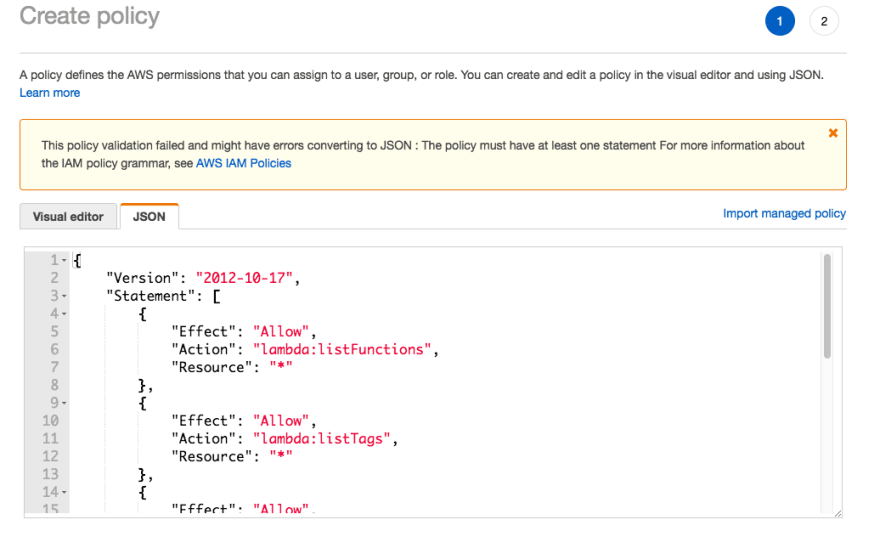Open the AWS IAM Policies link
Image resolution: width=880 pixels, height=548 pixels.
[244, 163]
